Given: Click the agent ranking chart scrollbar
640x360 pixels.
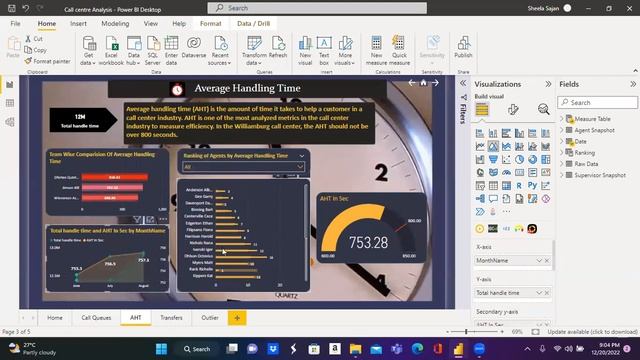Looking at the screenshot, I should click(306, 233).
